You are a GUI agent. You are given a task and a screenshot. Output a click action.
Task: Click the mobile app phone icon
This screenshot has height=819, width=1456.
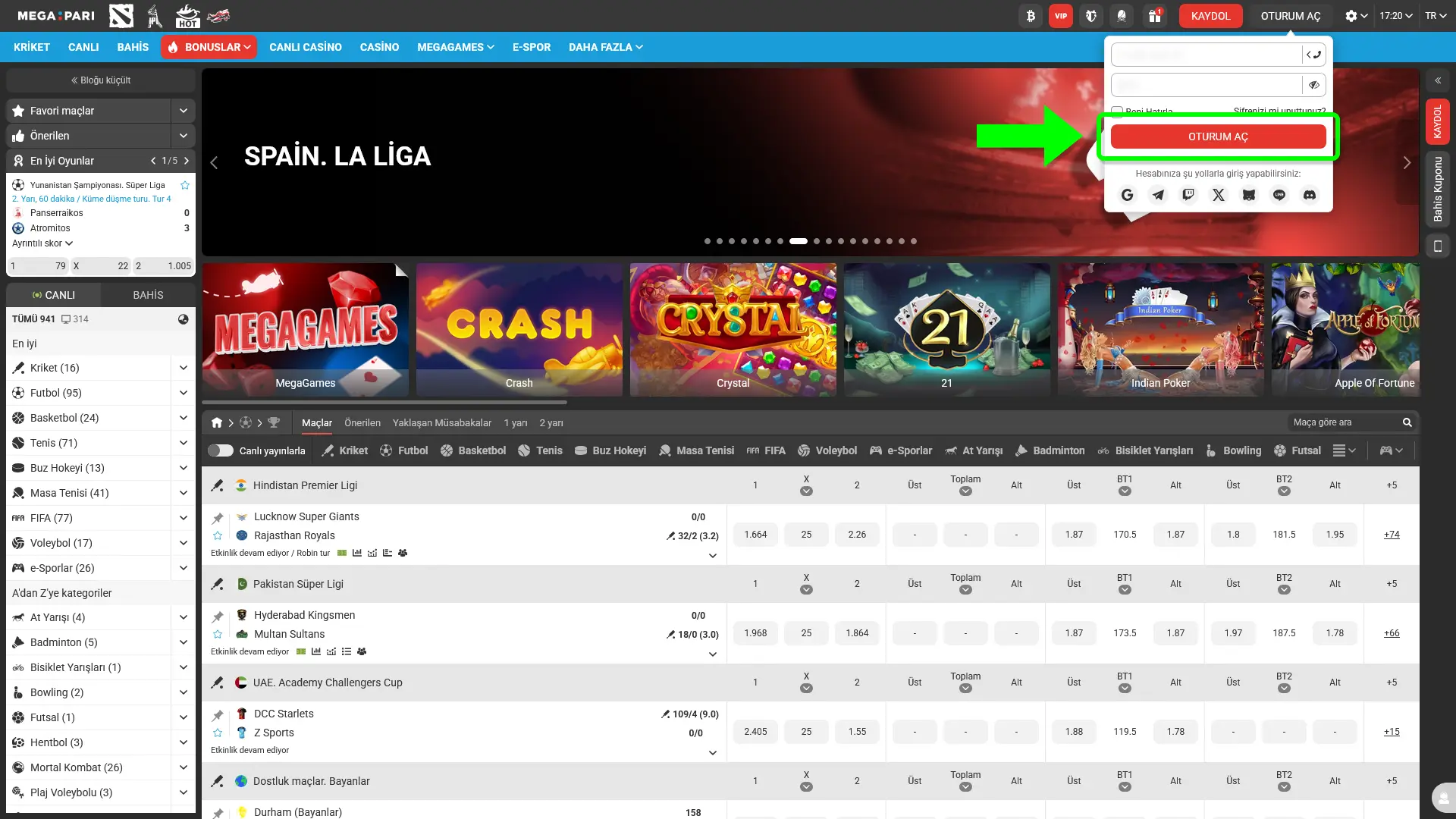pos(1437,246)
